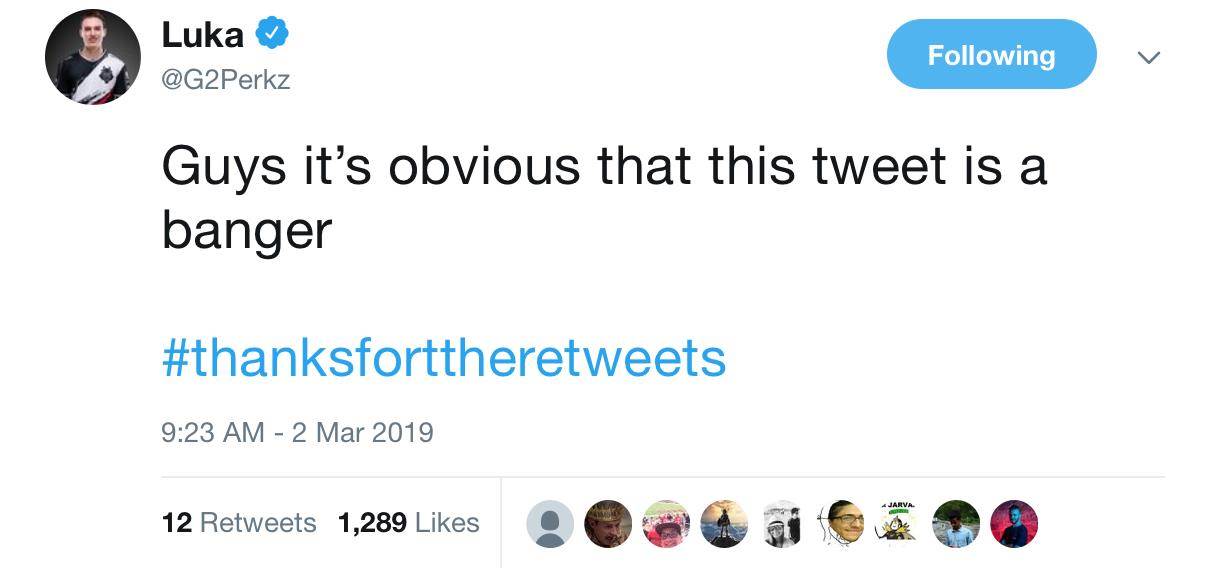View the 12 Retweets list
1216x568 pixels.
pos(238,522)
